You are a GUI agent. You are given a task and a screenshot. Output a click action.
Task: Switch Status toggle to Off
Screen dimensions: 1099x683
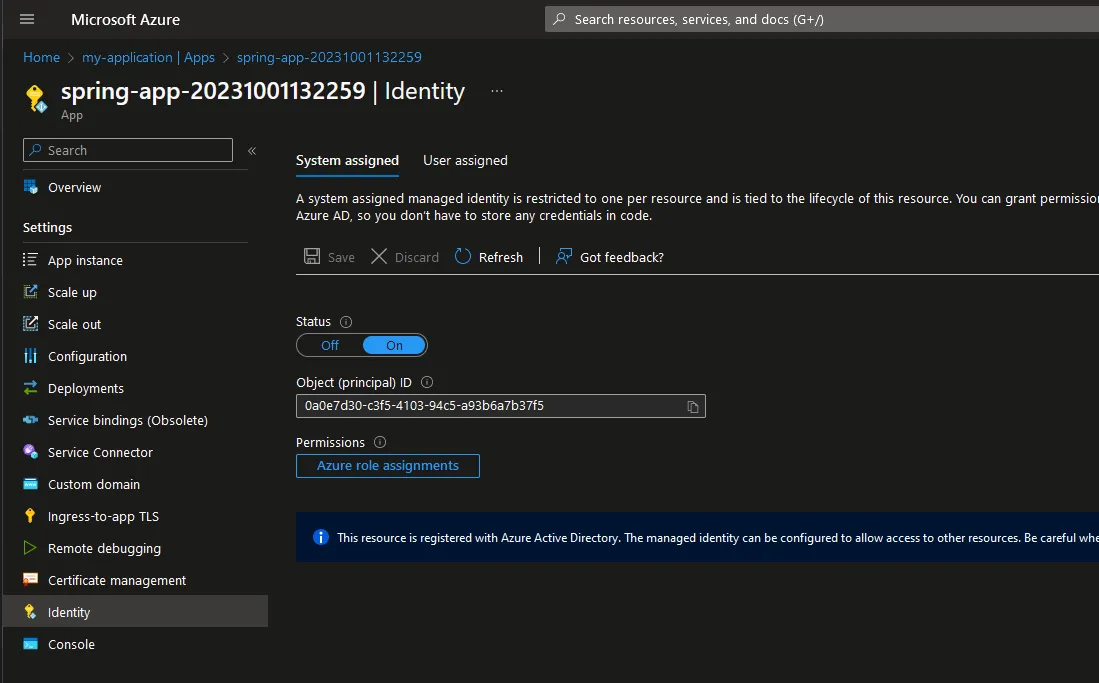(329, 345)
